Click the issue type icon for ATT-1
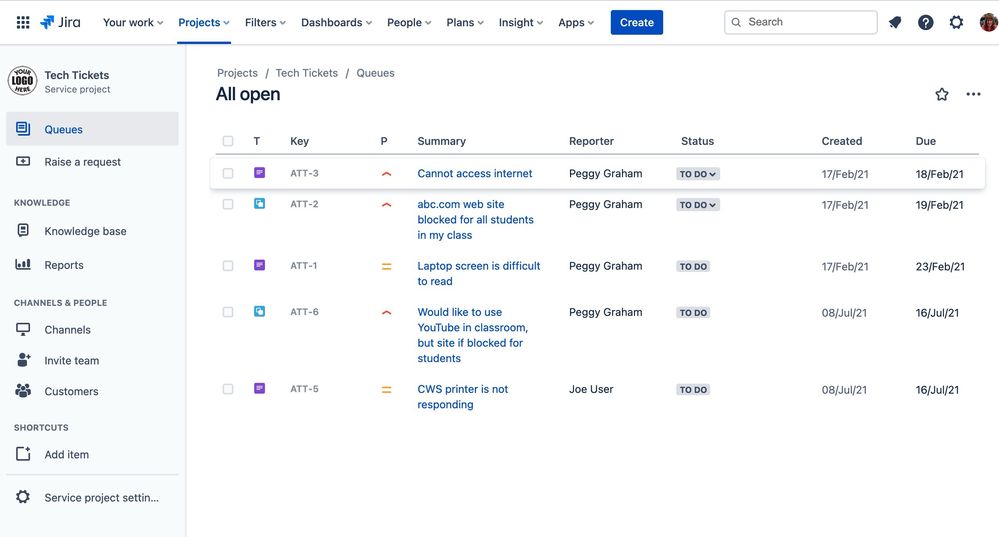Viewport: 999px width, 537px height. click(x=259, y=265)
